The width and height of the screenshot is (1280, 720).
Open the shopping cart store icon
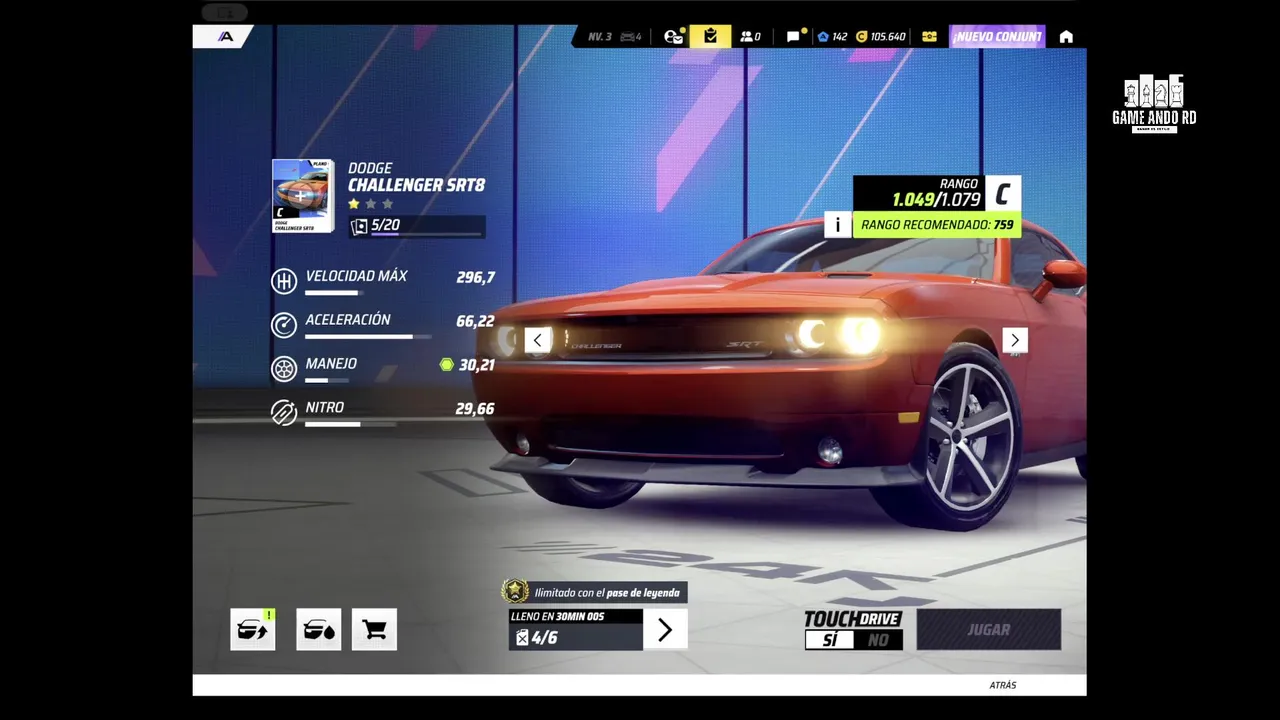[x=374, y=629]
